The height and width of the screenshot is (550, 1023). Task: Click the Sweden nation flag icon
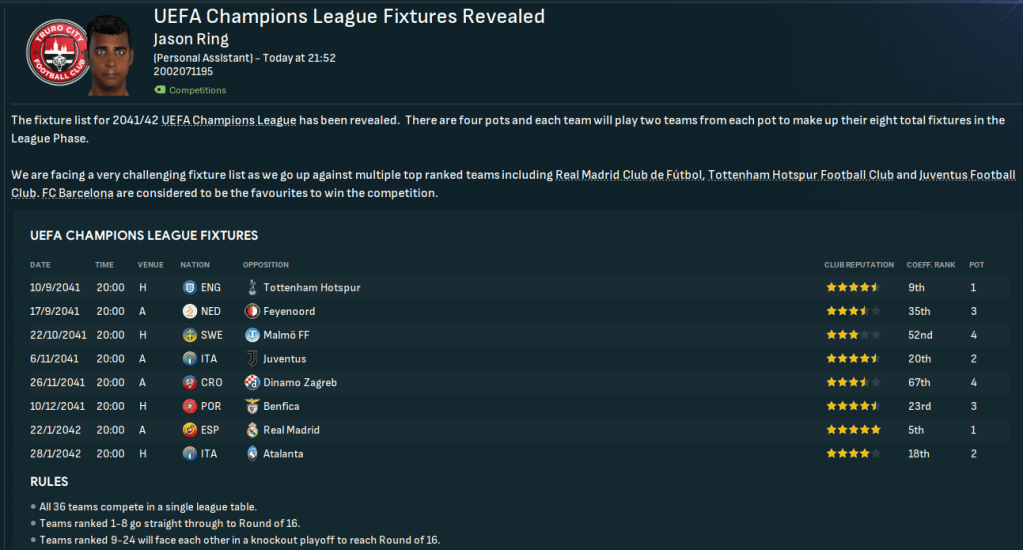click(x=189, y=335)
